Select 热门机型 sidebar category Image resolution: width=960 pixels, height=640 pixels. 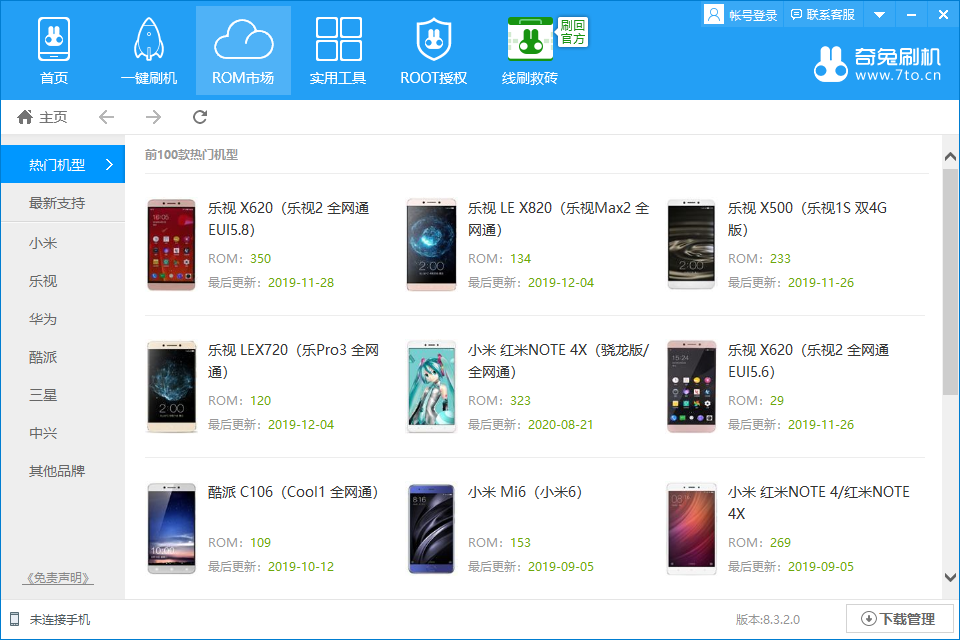tap(62, 164)
